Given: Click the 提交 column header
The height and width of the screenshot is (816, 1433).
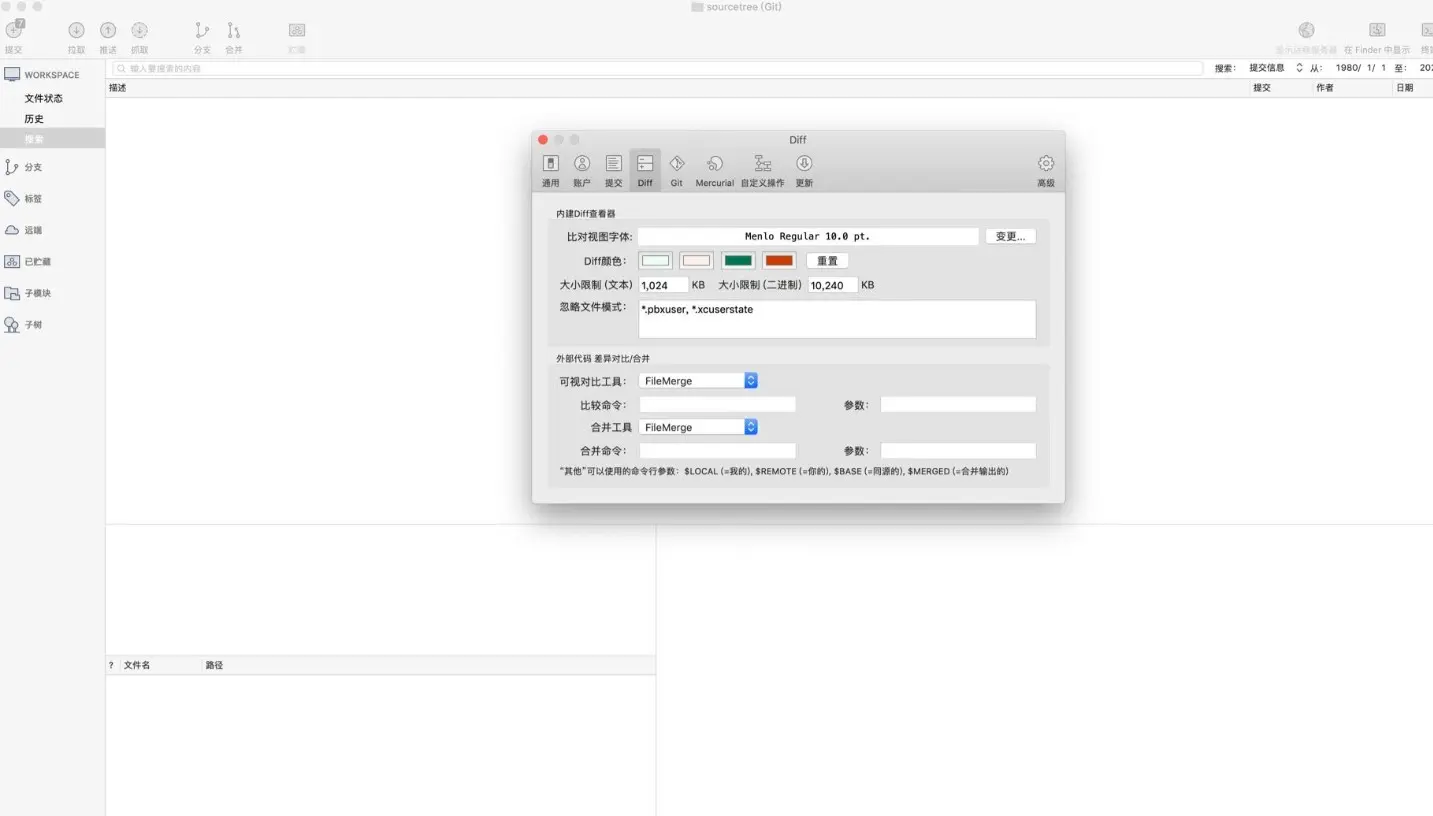Looking at the screenshot, I should tap(1262, 88).
